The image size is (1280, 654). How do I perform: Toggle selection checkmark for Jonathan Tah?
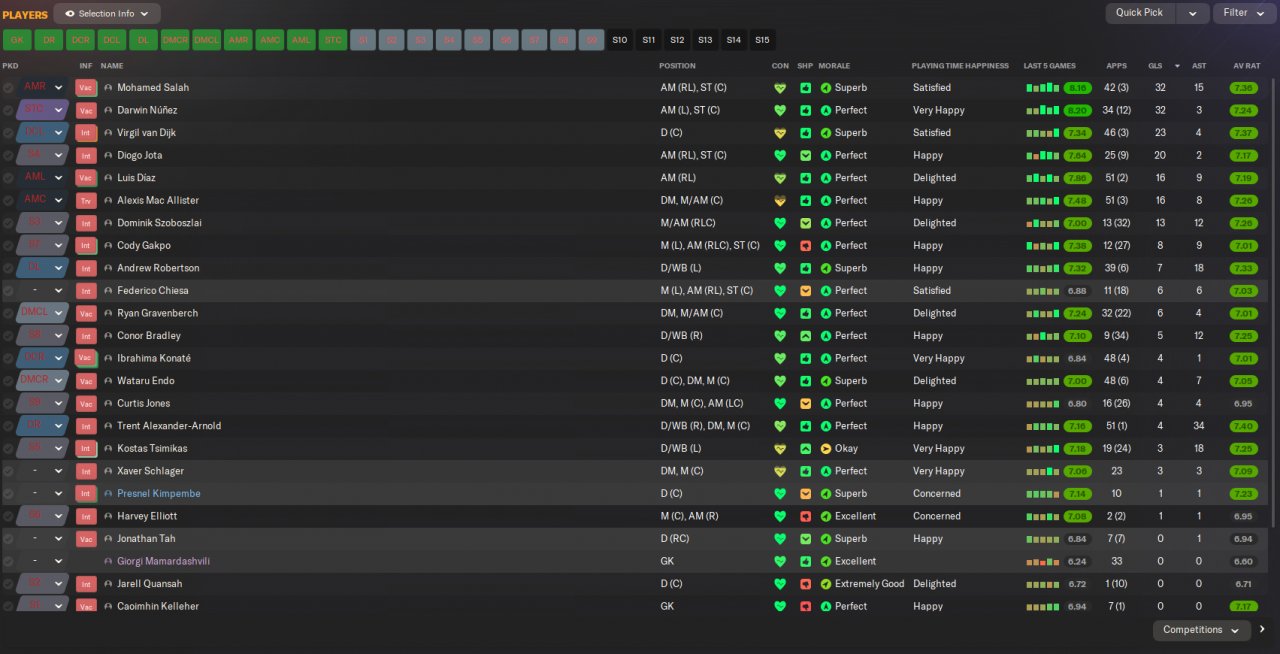(8, 539)
